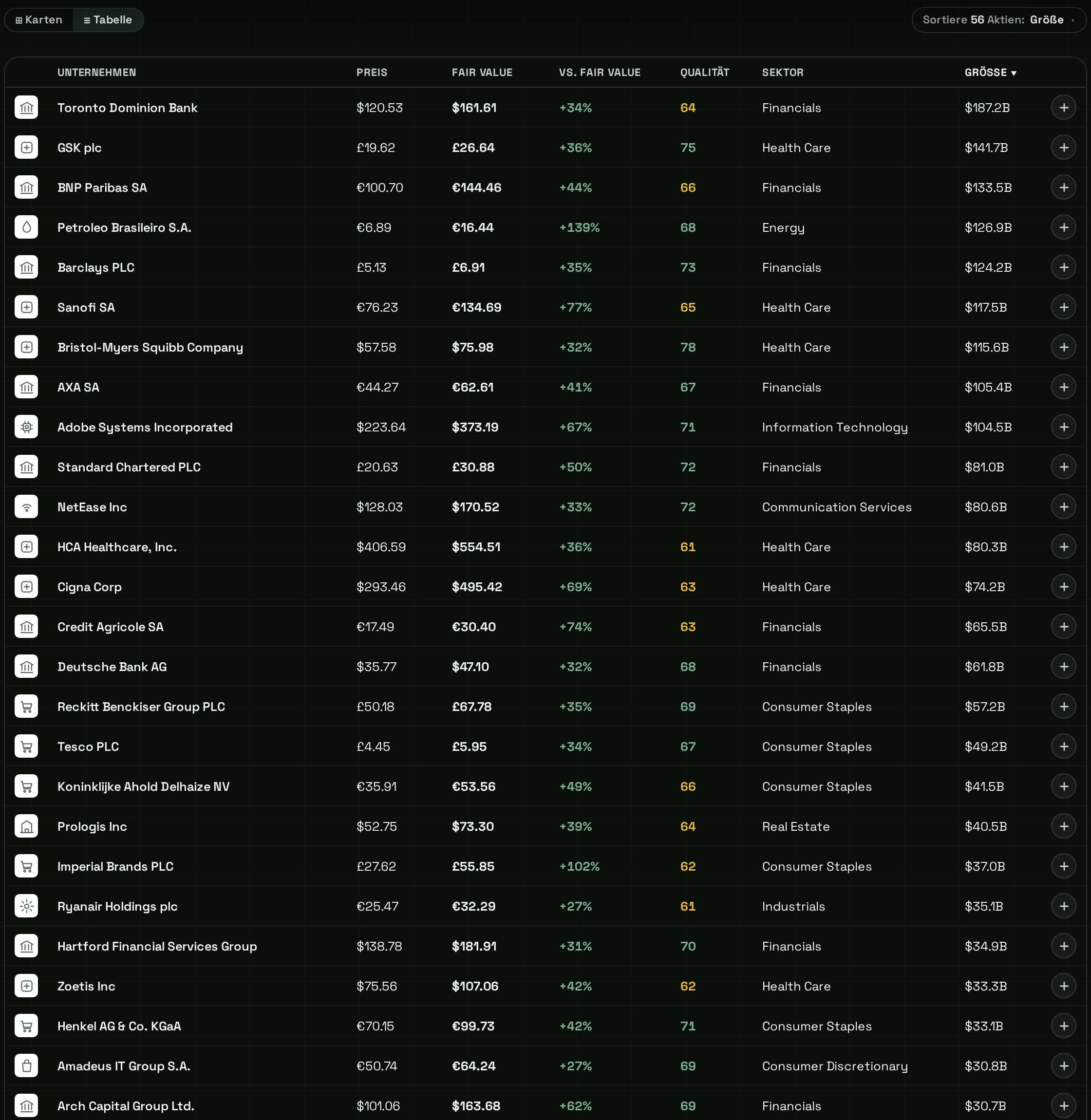The image size is (1091, 1120).
Task: Sort by the GRÖSSE column header
Action: tap(990, 73)
